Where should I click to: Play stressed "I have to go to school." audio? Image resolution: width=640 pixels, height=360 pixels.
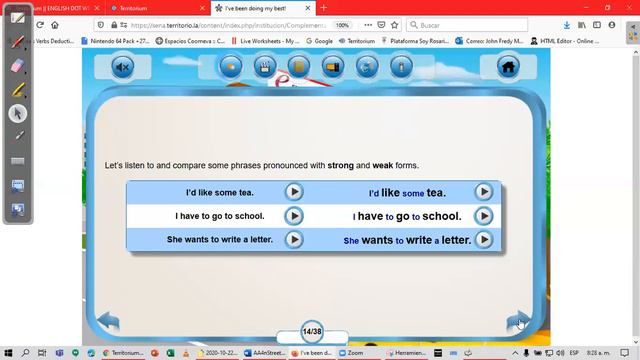click(484, 216)
